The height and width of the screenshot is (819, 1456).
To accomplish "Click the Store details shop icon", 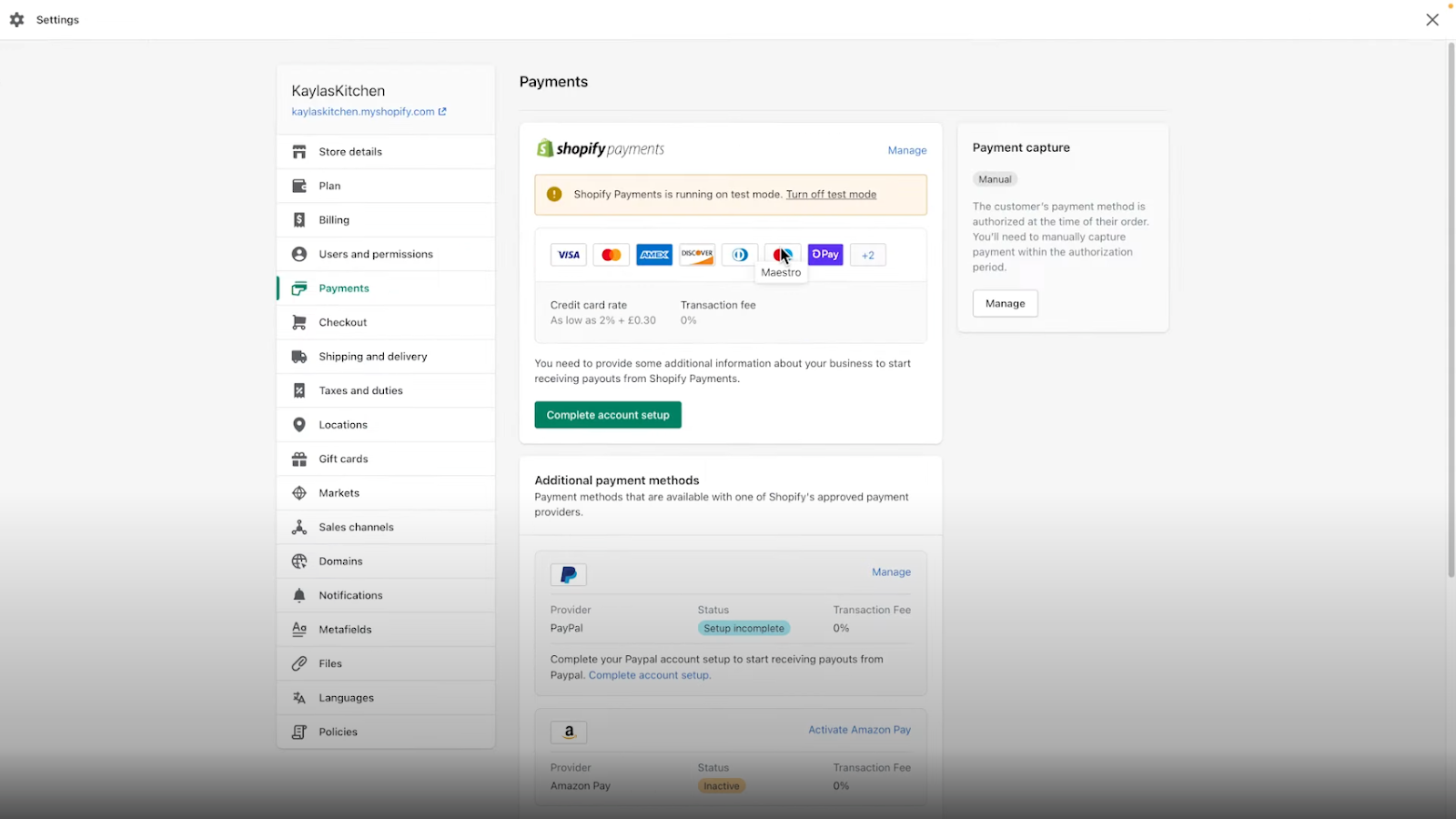I will pyautogui.click(x=299, y=152).
